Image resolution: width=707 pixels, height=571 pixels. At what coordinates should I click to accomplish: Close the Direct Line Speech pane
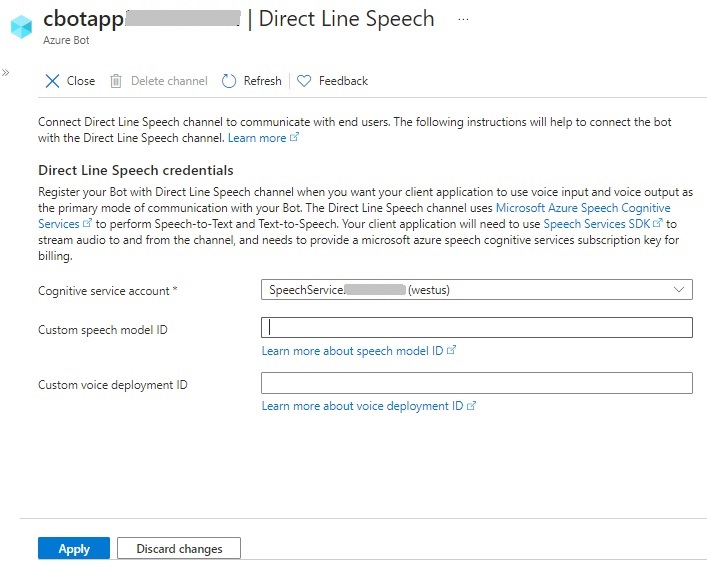point(69,81)
